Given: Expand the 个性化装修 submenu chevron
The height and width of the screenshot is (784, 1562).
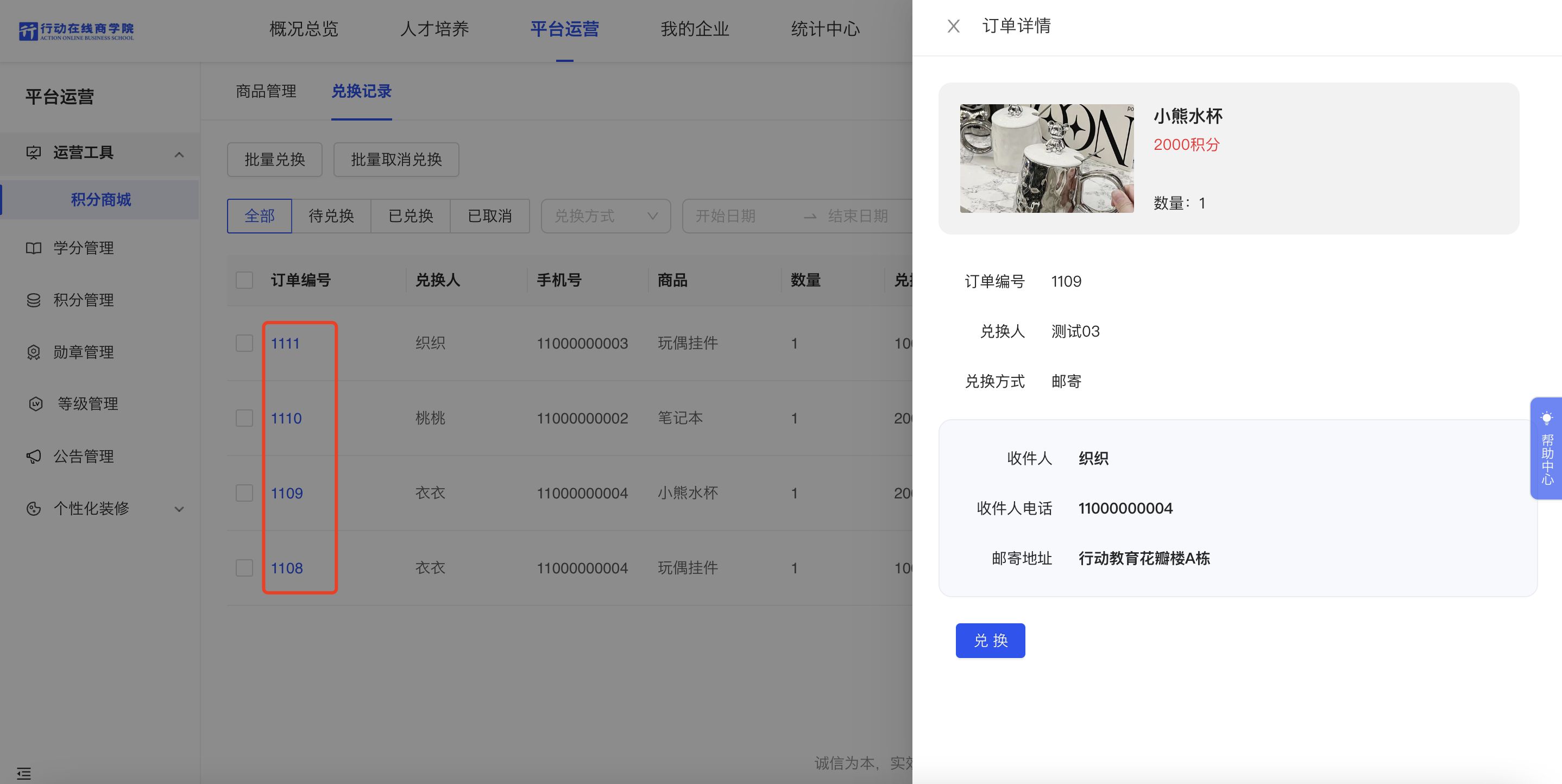Looking at the screenshot, I should coord(179,509).
